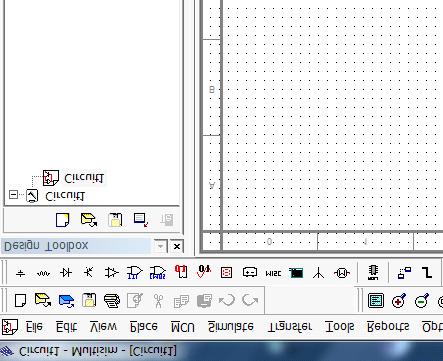Open Print Preview from main toolbar

tap(135, 300)
